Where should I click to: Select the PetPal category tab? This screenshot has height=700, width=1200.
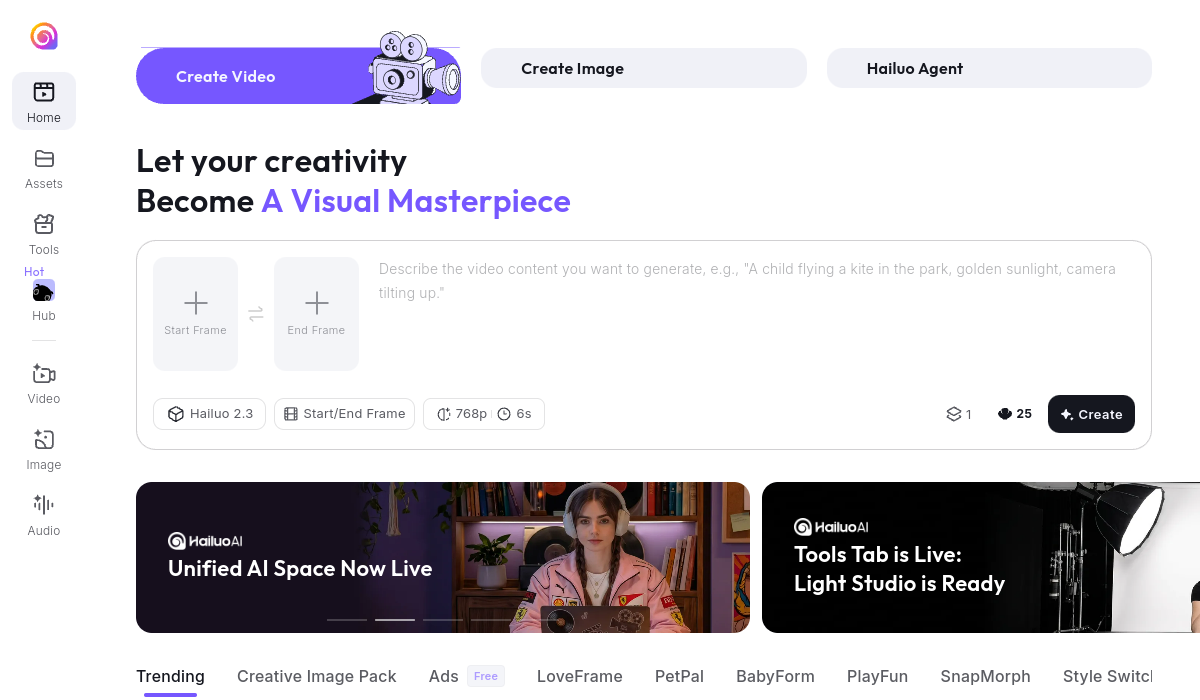click(679, 677)
